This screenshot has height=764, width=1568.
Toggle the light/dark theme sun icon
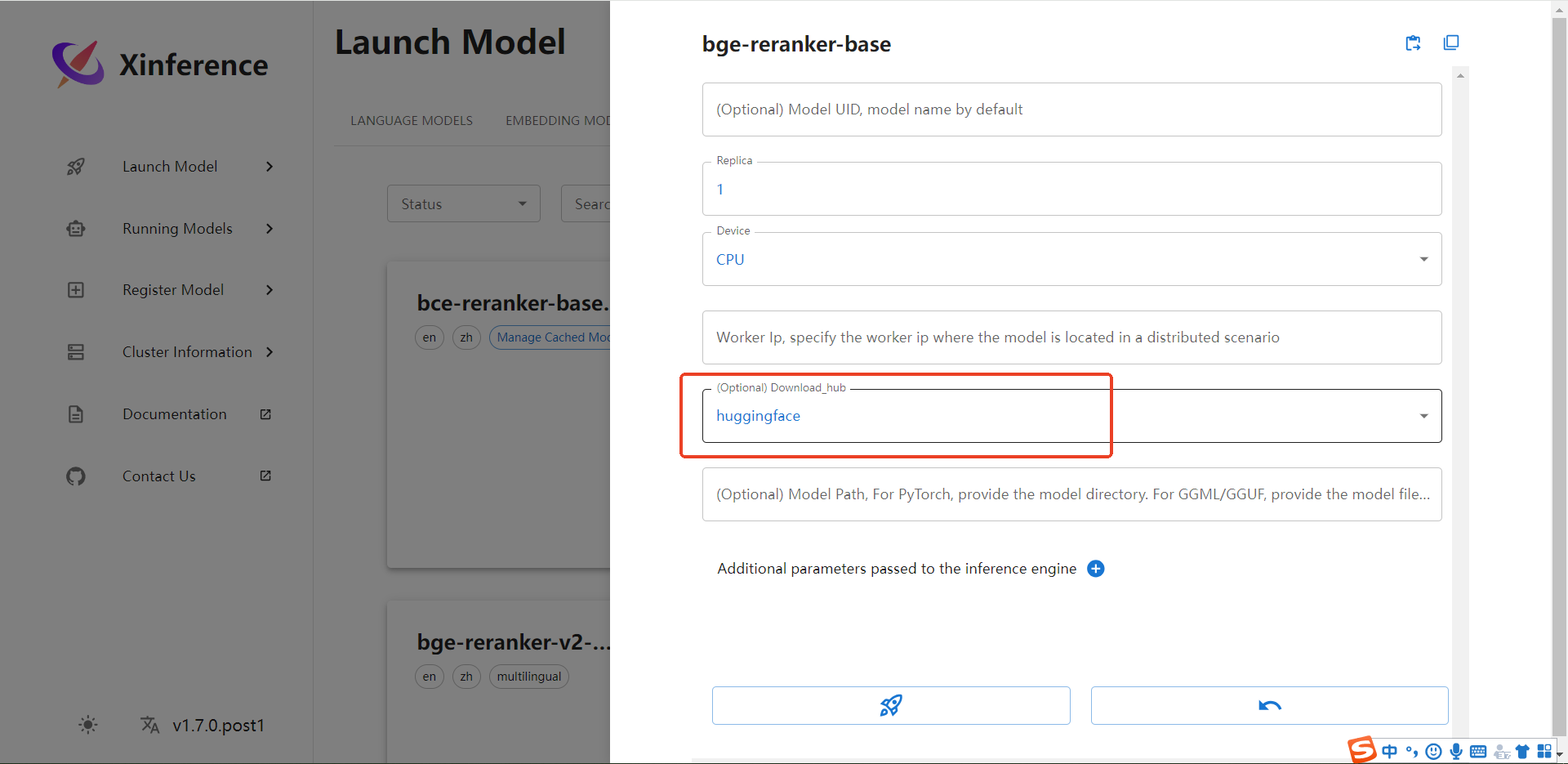click(x=88, y=725)
